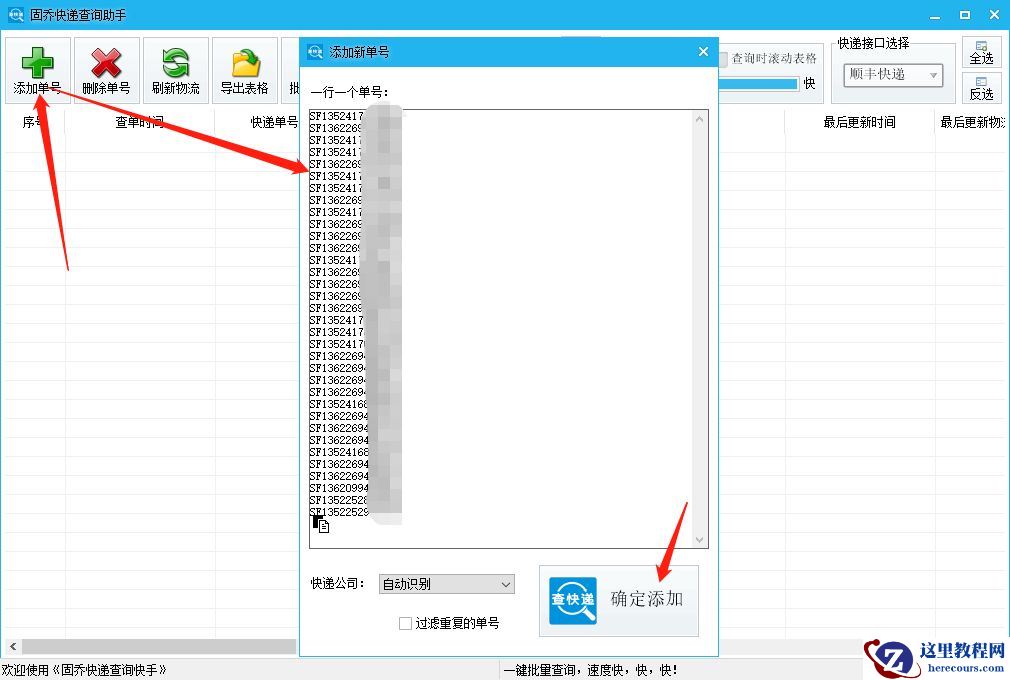Click the main window app icon
Viewport: 1010px width, 680px height.
pyautogui.click(x=15, y=14)
